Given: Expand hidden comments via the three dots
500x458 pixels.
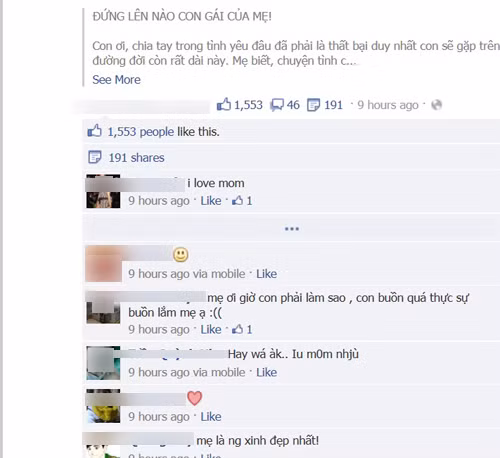Looking at the screenshot, I should pyautogui.click(x=292, y=229).
